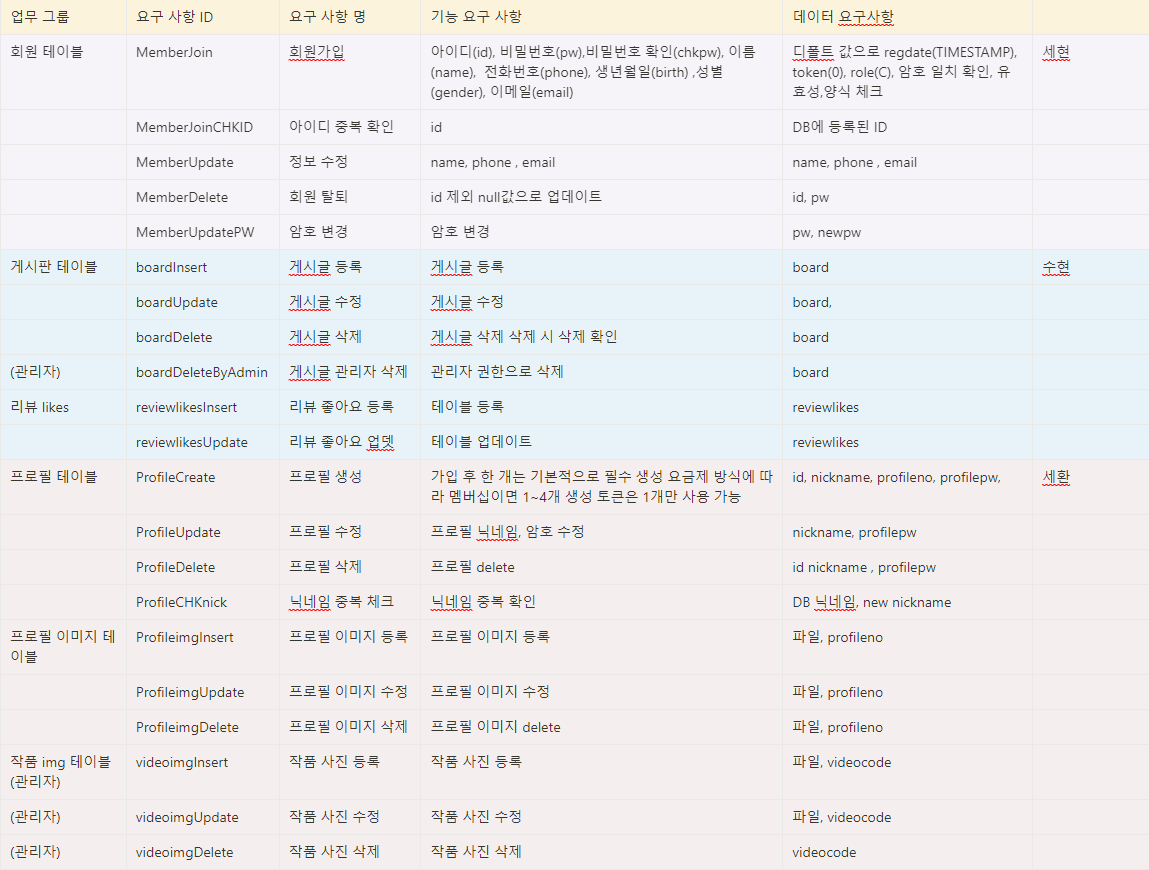Click the '수현' assignee cell
Image resolution: width=1149 pixels, height=870 pixels.
click(1090, 267)
